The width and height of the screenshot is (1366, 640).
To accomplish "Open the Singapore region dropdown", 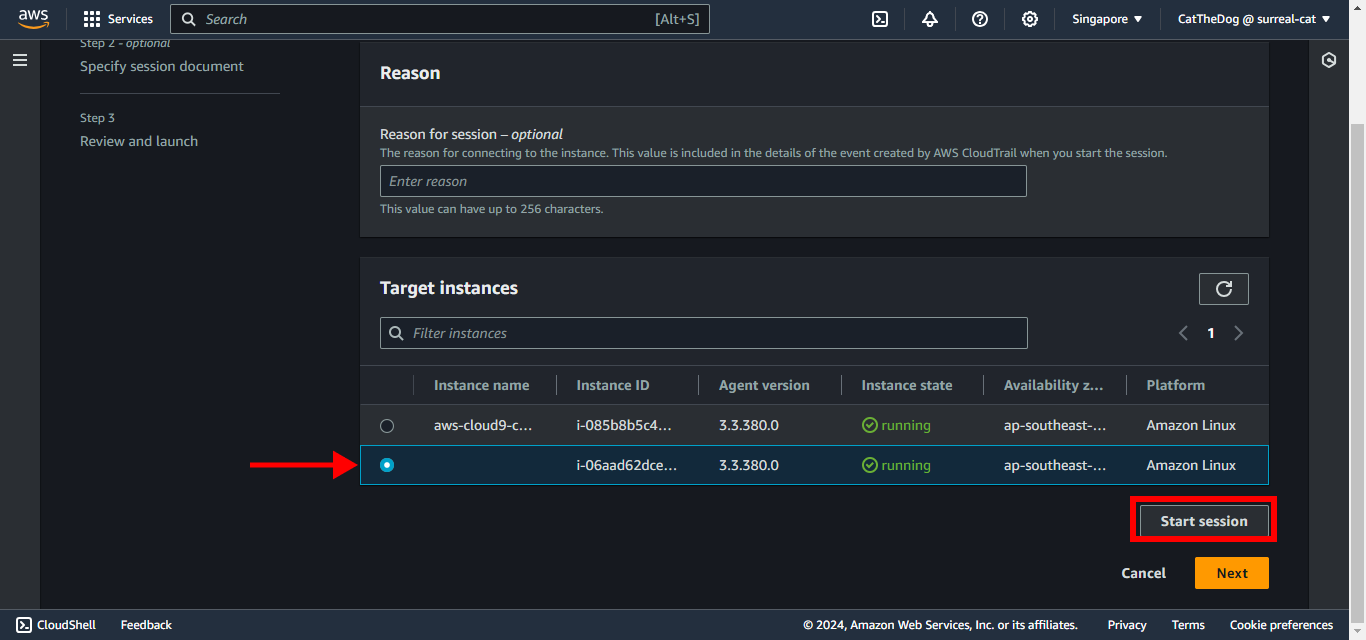I will (x=1107, y=19).
